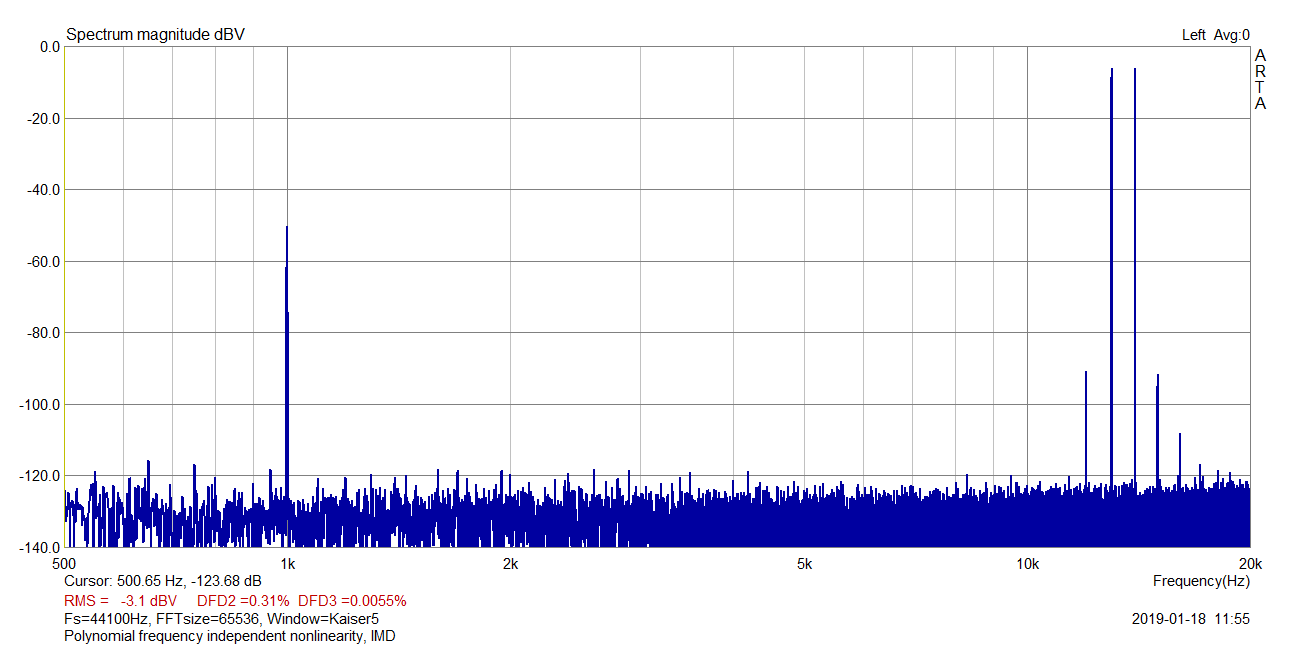Click the '-100.0' y-axis label
The width and height of the screenshot is (1314, 648).
click(x=40, y=405)
